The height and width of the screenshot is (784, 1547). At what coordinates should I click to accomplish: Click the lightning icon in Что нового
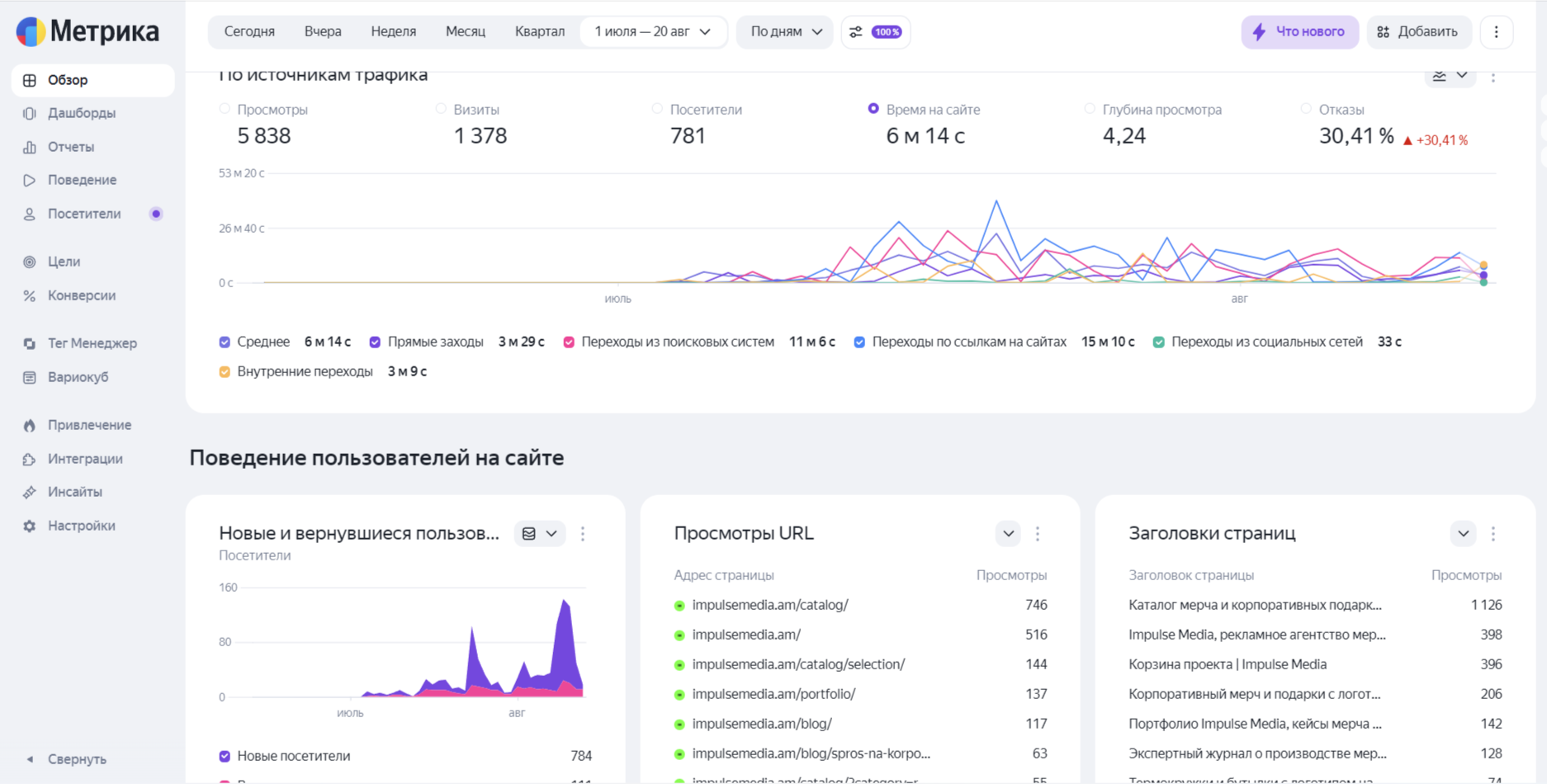(1259, 31)
